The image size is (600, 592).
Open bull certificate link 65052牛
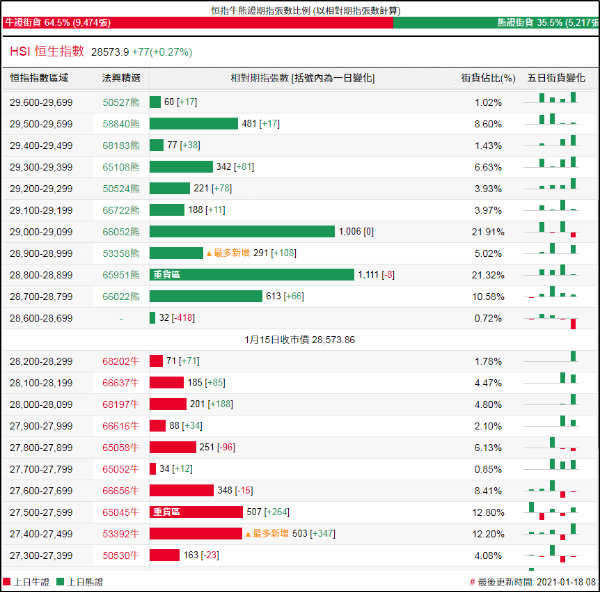[121, 469]
